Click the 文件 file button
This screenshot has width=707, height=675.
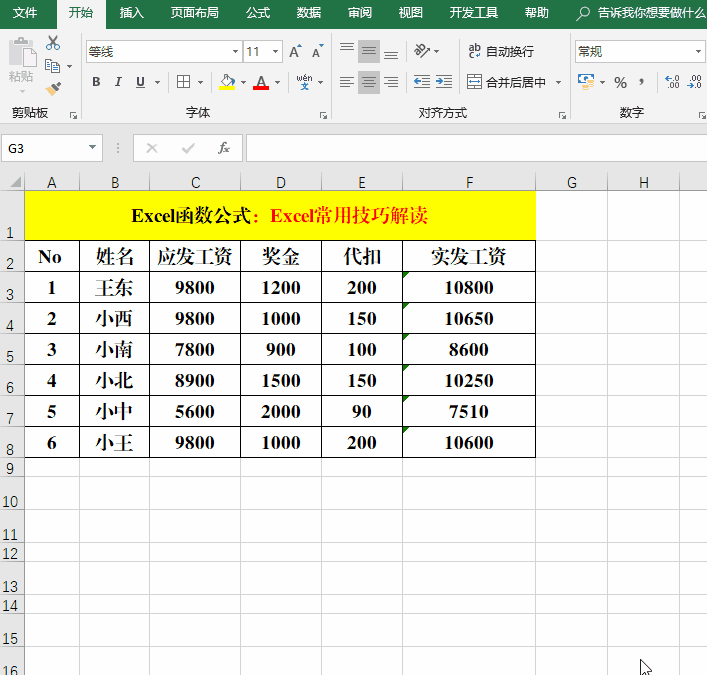(25, 13)
